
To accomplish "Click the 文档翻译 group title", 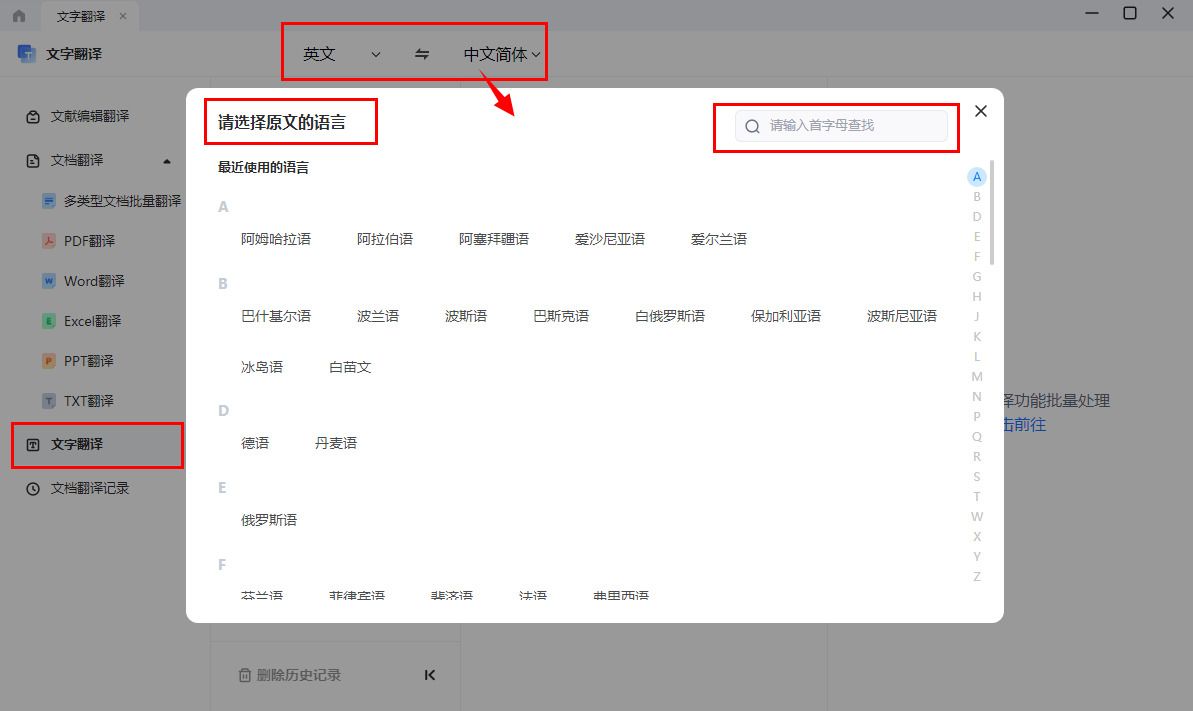I will (x=77, y=161).
